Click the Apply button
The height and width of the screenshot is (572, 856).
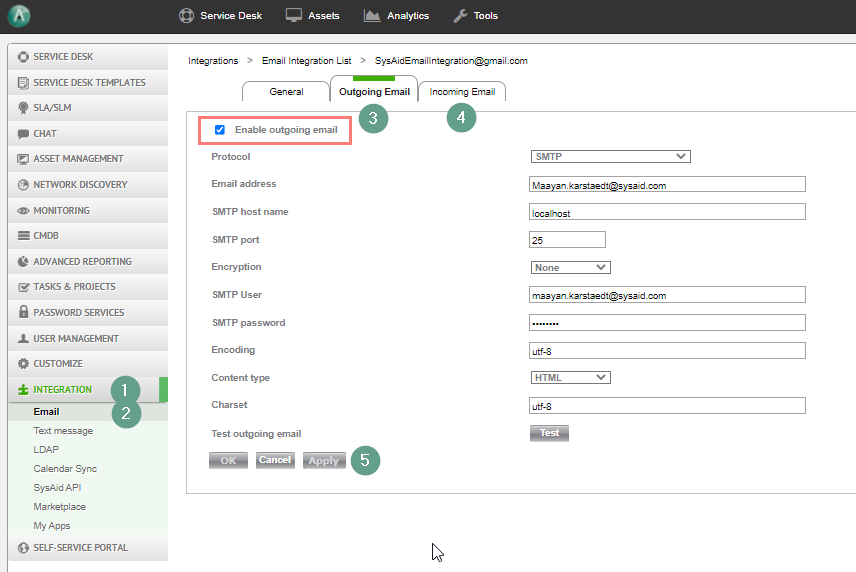pos(324,461)
